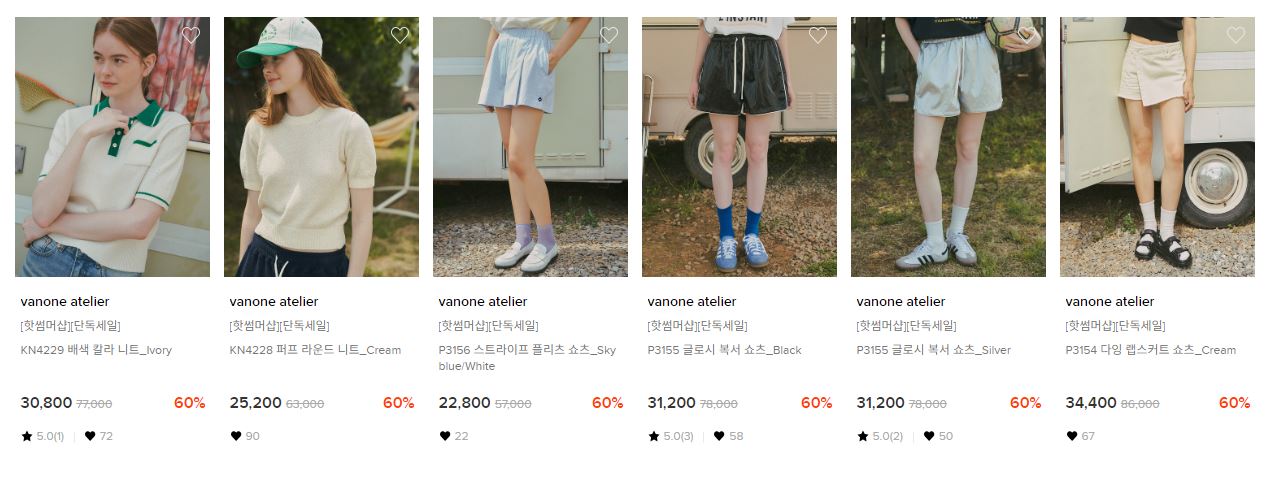
Task: Open P3156 스트라이프 플리츠 쇼츠_Sky blue/White link
Action: pyautogui.click(x=527, y=358)
